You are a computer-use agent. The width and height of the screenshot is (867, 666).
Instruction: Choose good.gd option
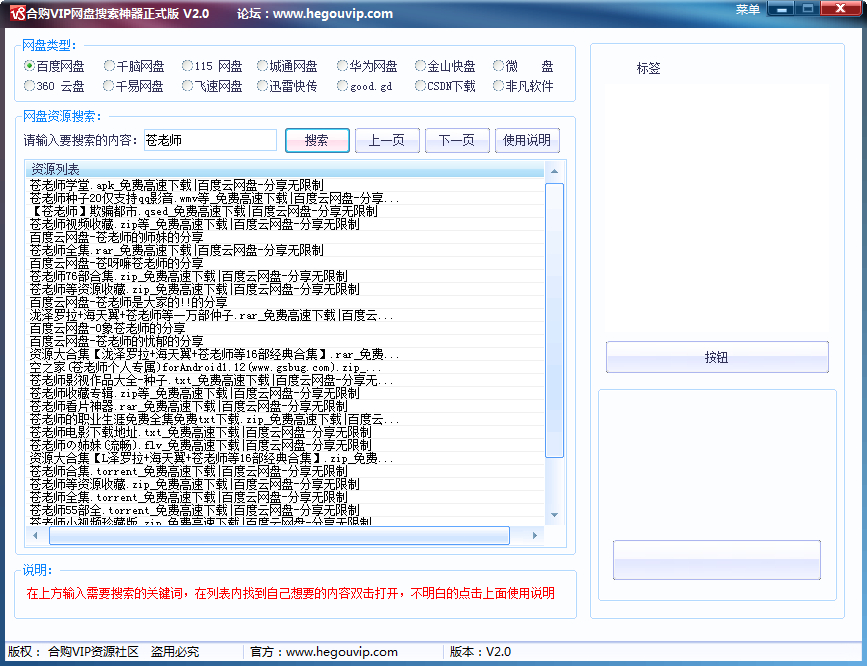[365, 86]
